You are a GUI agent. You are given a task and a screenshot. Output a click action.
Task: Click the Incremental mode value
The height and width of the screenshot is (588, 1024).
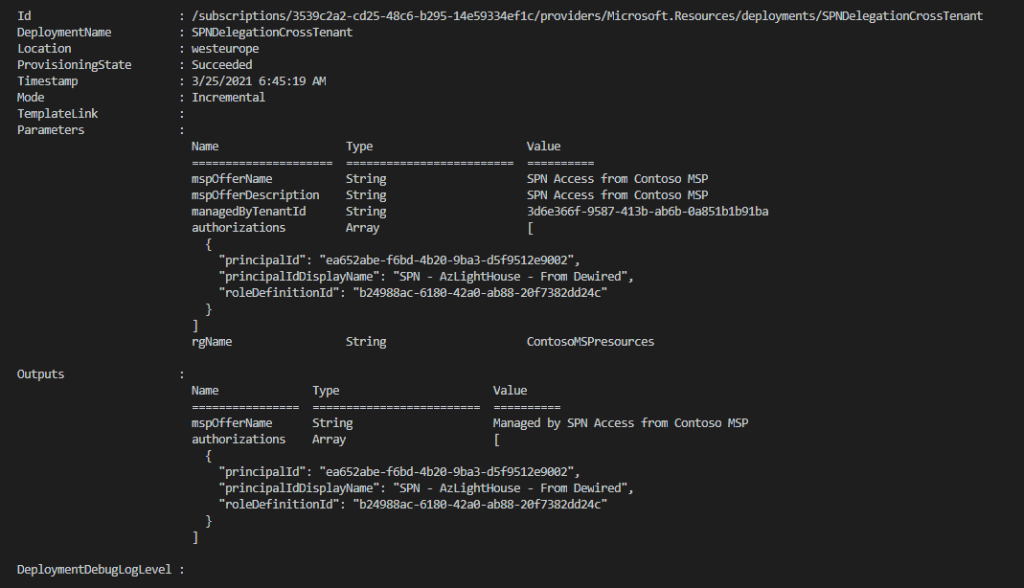pyautogui.click(x=228, y=97)
